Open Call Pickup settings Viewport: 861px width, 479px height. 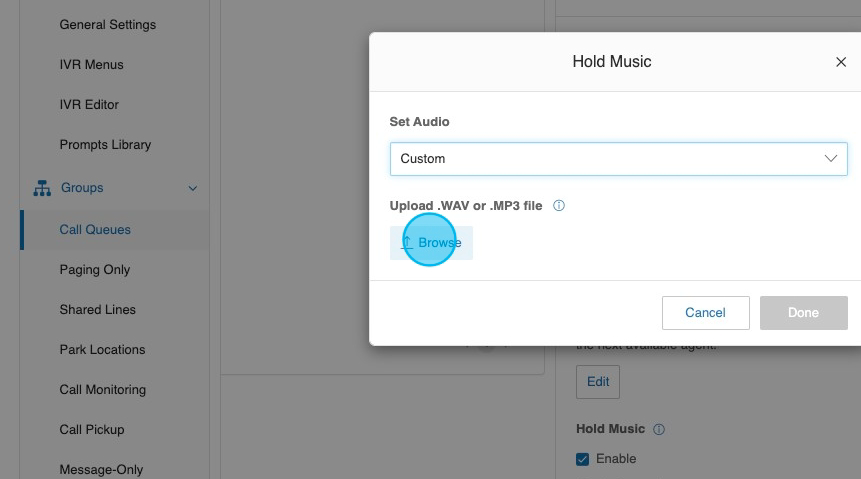coord(92,430)
